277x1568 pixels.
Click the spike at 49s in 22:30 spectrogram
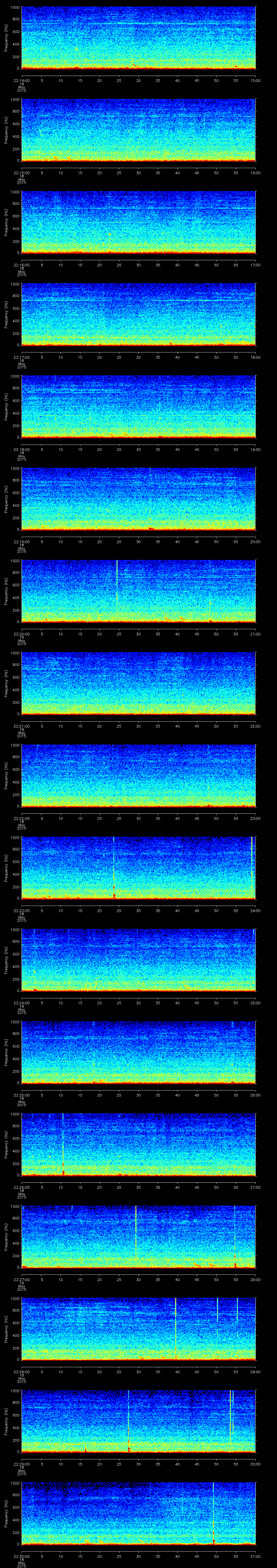coord(213,1513)
